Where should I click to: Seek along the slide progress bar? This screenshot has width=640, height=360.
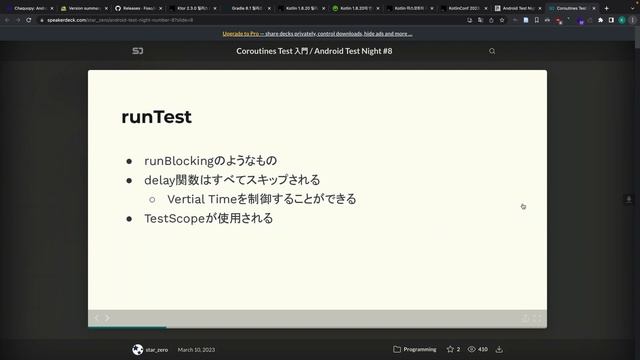317,327
